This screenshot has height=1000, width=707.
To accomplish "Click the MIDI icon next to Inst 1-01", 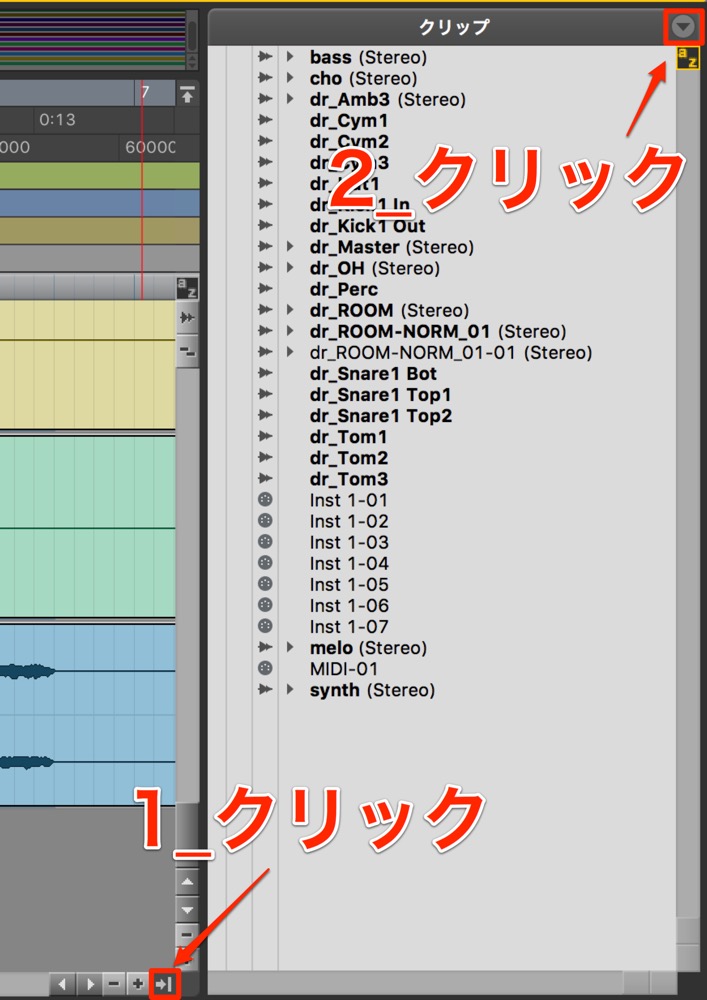I will [x=265, y=500].
